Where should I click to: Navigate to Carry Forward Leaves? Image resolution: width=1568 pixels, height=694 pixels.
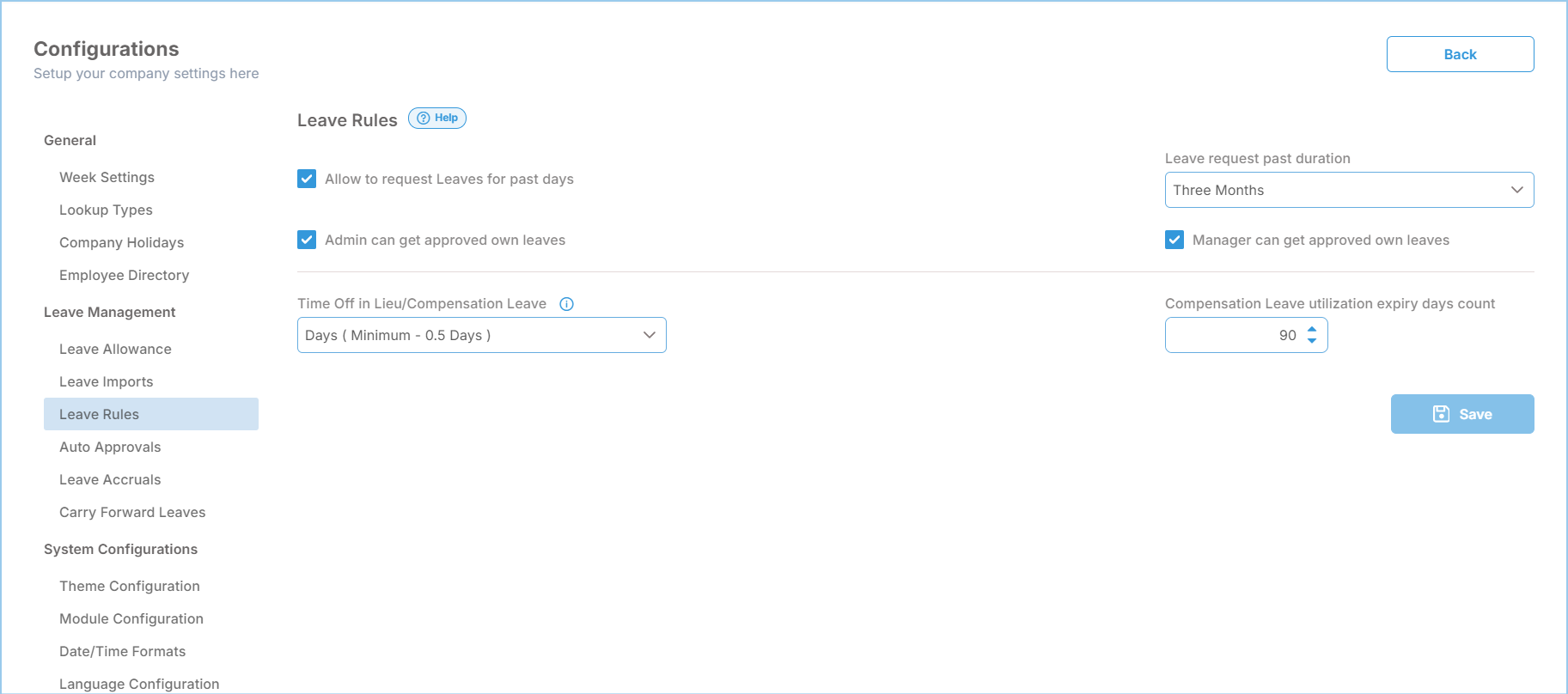(x=132, y=512)
